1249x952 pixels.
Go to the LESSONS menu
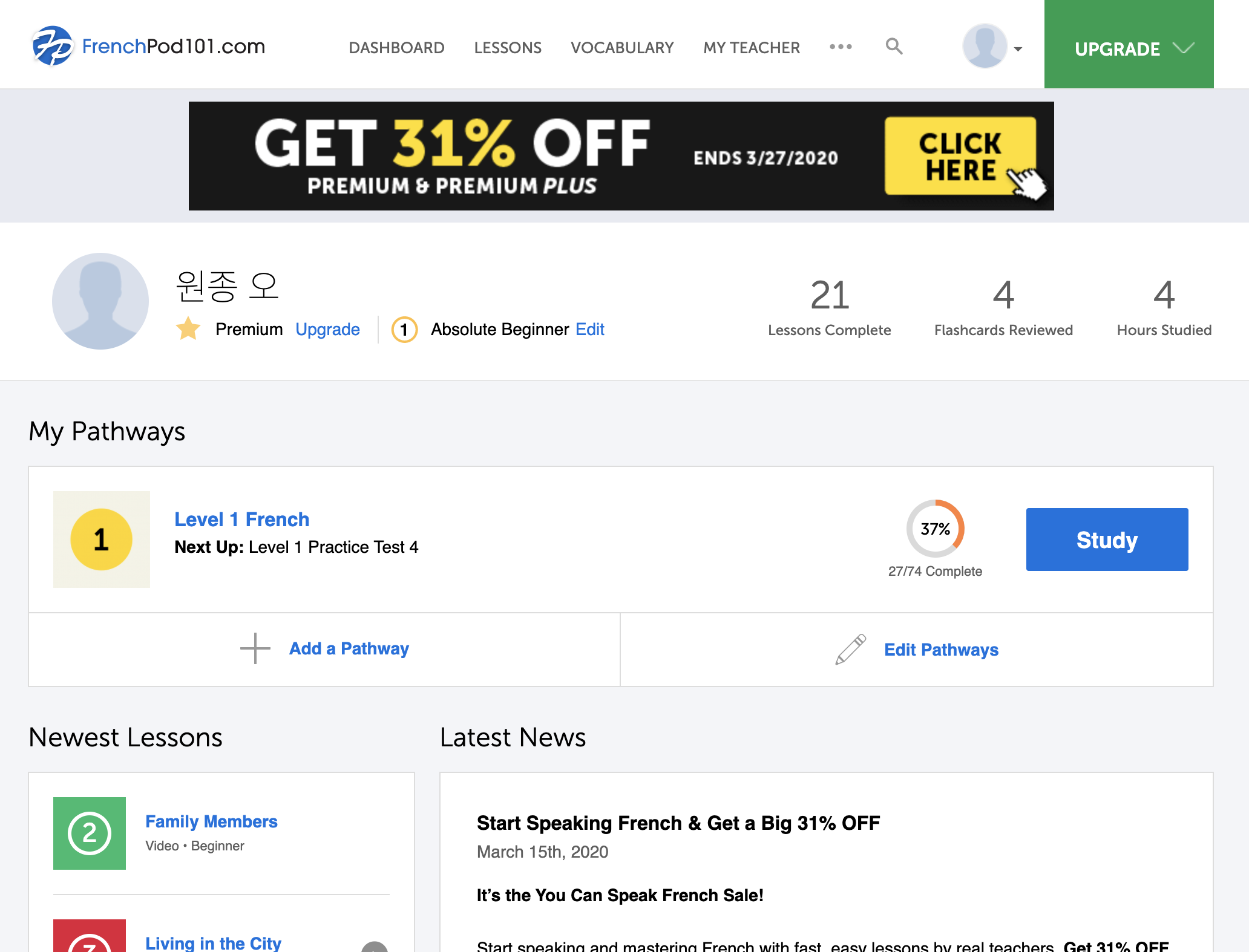(508, 48)
